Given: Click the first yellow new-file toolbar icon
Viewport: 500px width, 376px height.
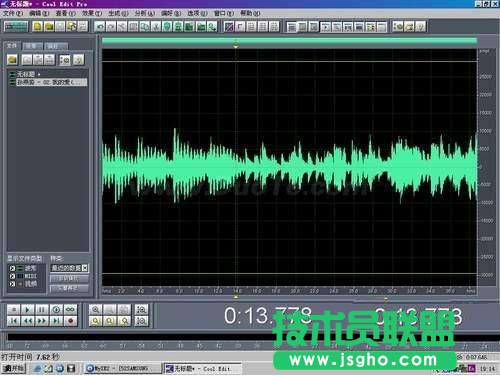Looking at the screenshot, I should point(38,26).
